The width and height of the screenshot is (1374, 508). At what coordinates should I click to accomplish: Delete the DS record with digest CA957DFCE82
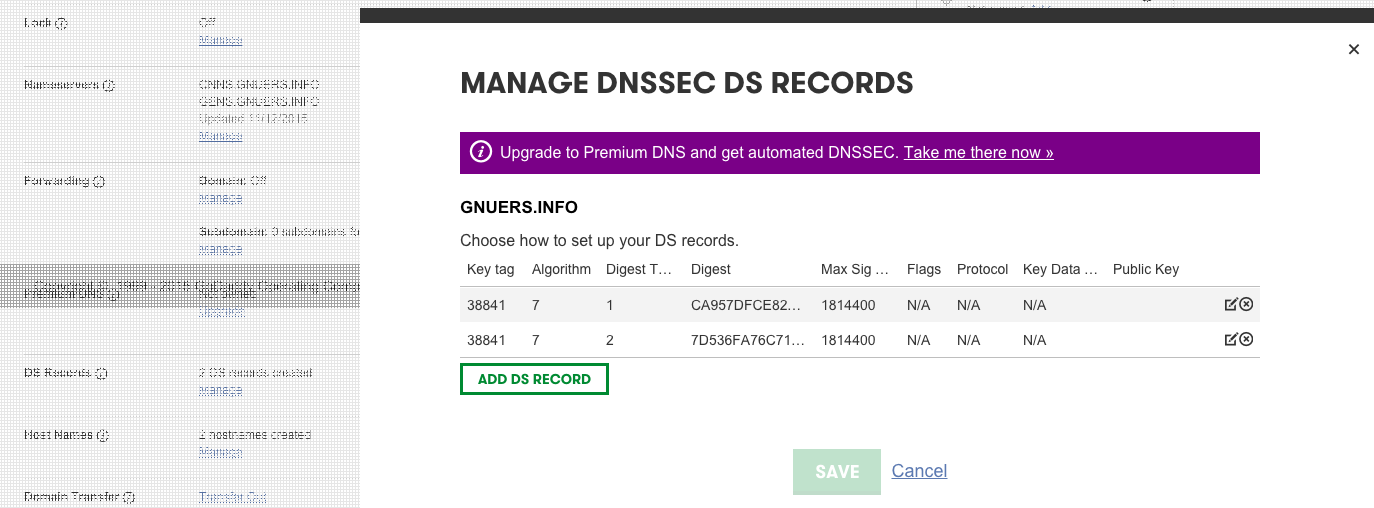coord(1246,305)
